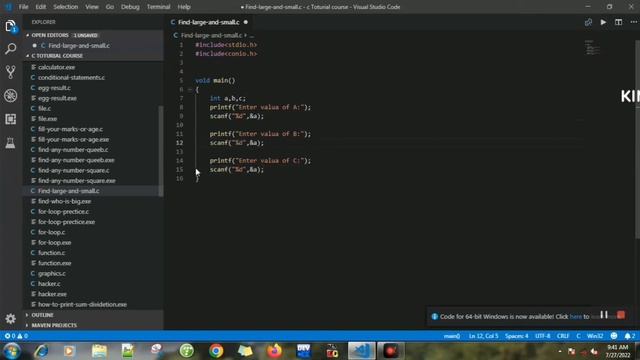Click the breadcrumb Find-large-and-small.c path

(211, 36)
